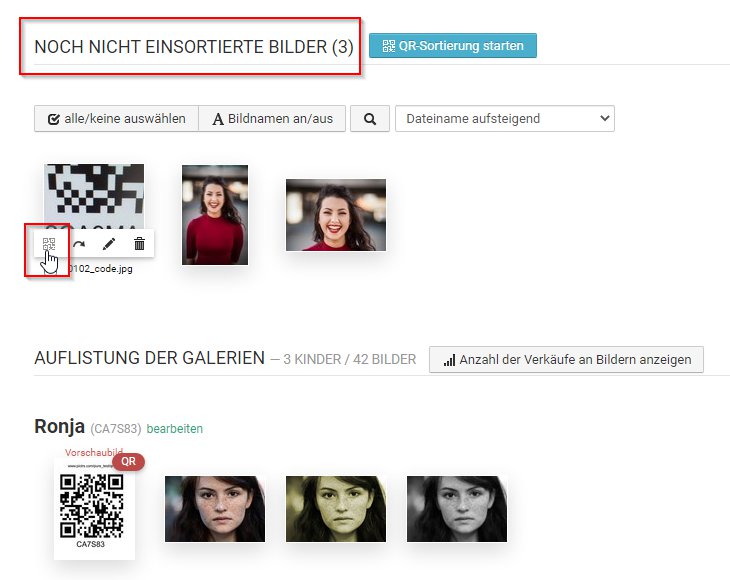The width and height of the screenshot is (730, 580).
Task: Toggle alle/keine auswählen selection
Action: pyautogui.click(x=116, y=118)
